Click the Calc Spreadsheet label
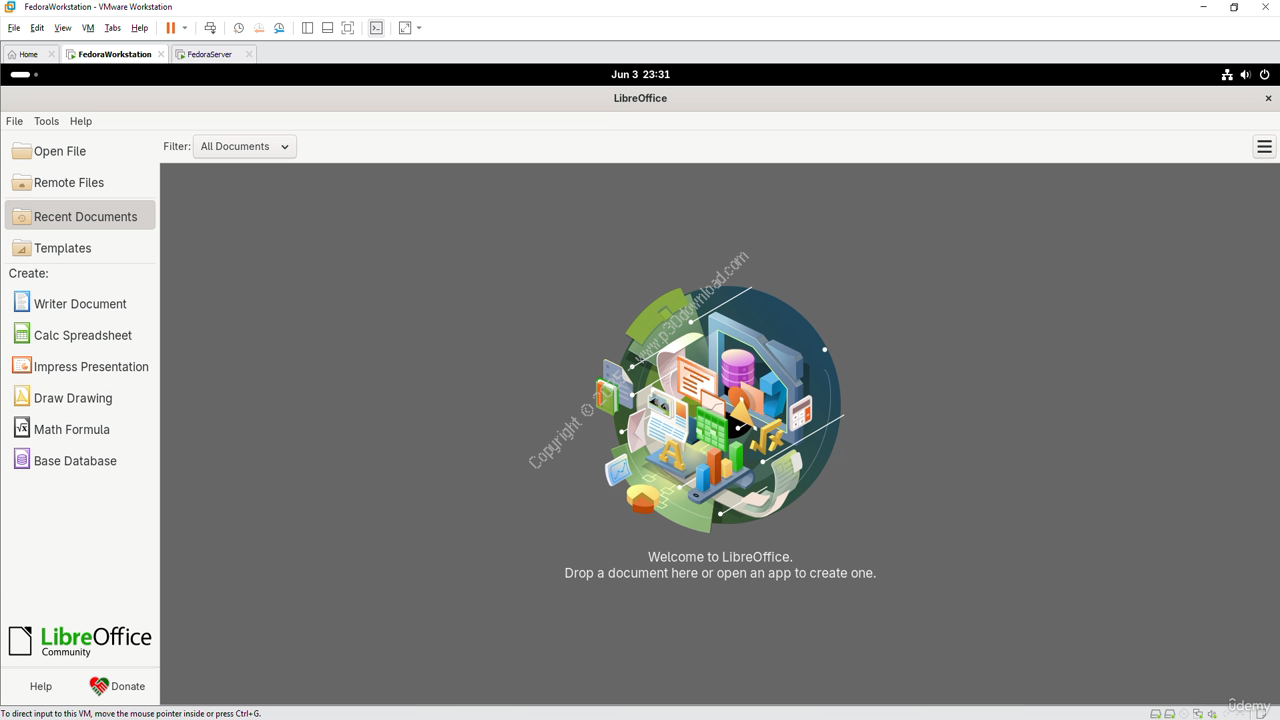This screenshot has height=720, width=1280. tap(83, 335)
